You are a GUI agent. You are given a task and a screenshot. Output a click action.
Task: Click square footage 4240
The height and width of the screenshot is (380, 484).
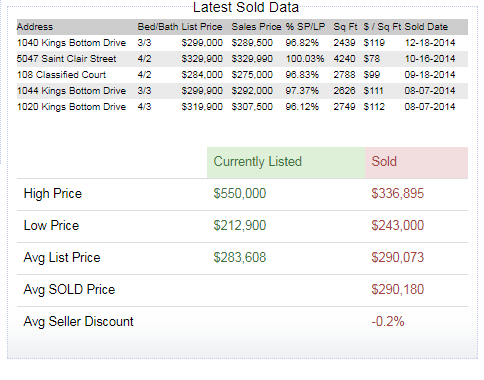(344, 59)
